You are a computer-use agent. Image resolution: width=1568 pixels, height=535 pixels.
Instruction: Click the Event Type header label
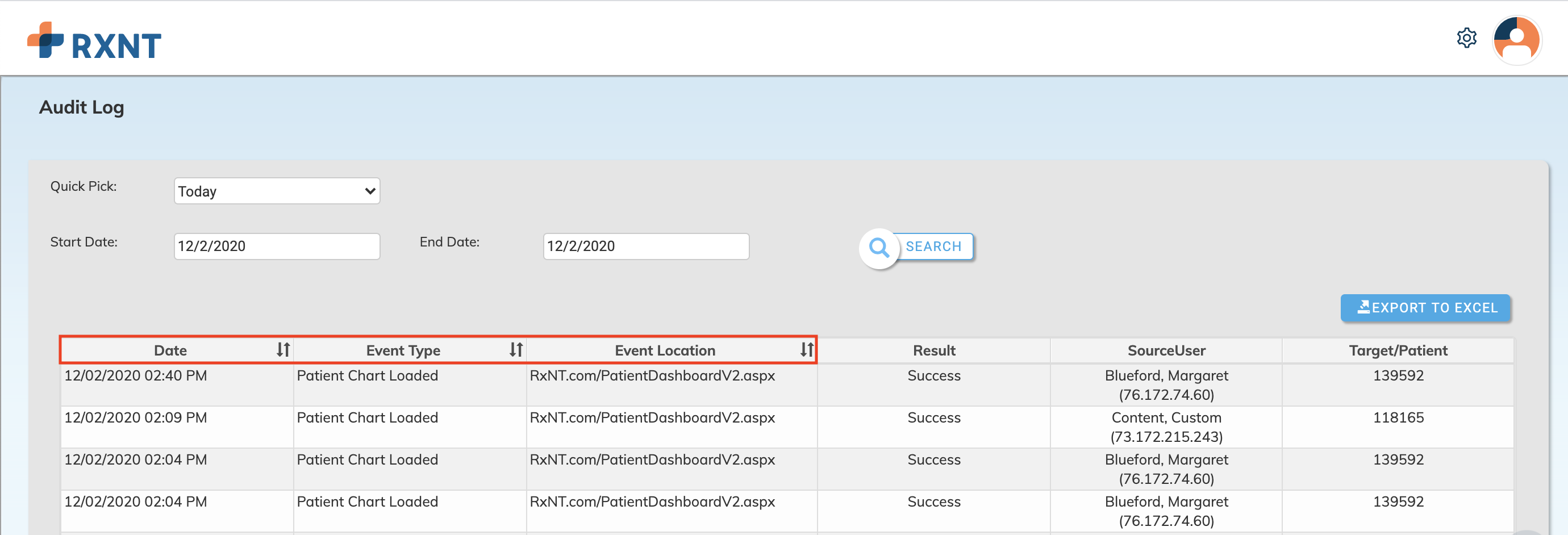[403, 350]
